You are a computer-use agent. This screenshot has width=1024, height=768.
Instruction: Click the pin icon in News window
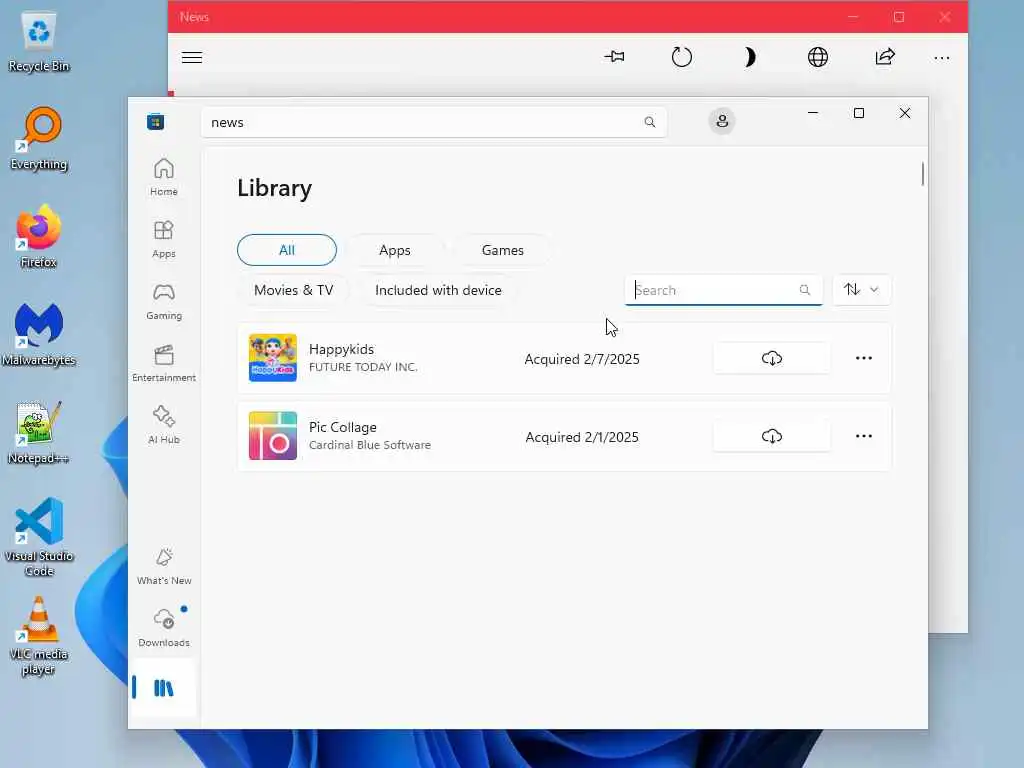[614, 57]
